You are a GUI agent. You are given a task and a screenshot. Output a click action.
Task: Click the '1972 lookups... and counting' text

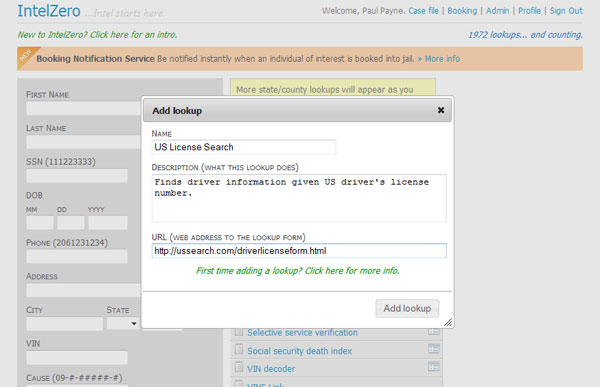point(525,35)
